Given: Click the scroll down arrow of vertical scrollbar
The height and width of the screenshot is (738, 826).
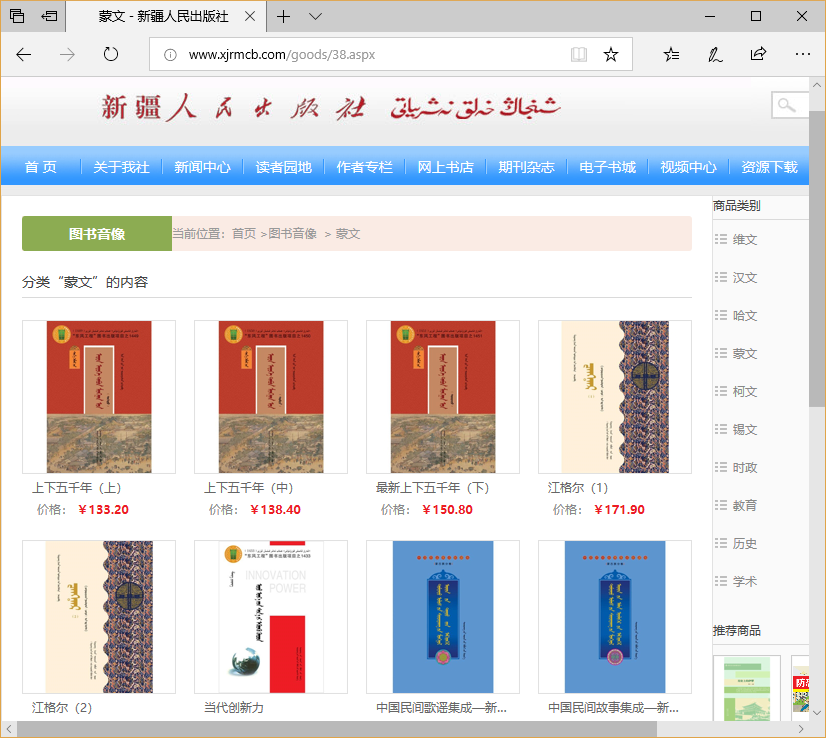Looking at the screenshot, I should point(817,713).
